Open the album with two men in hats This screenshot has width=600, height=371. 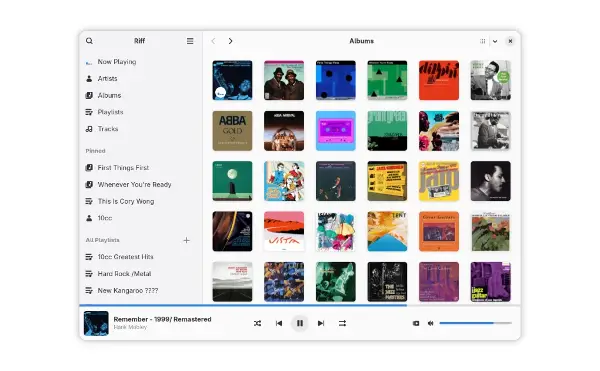284,80
